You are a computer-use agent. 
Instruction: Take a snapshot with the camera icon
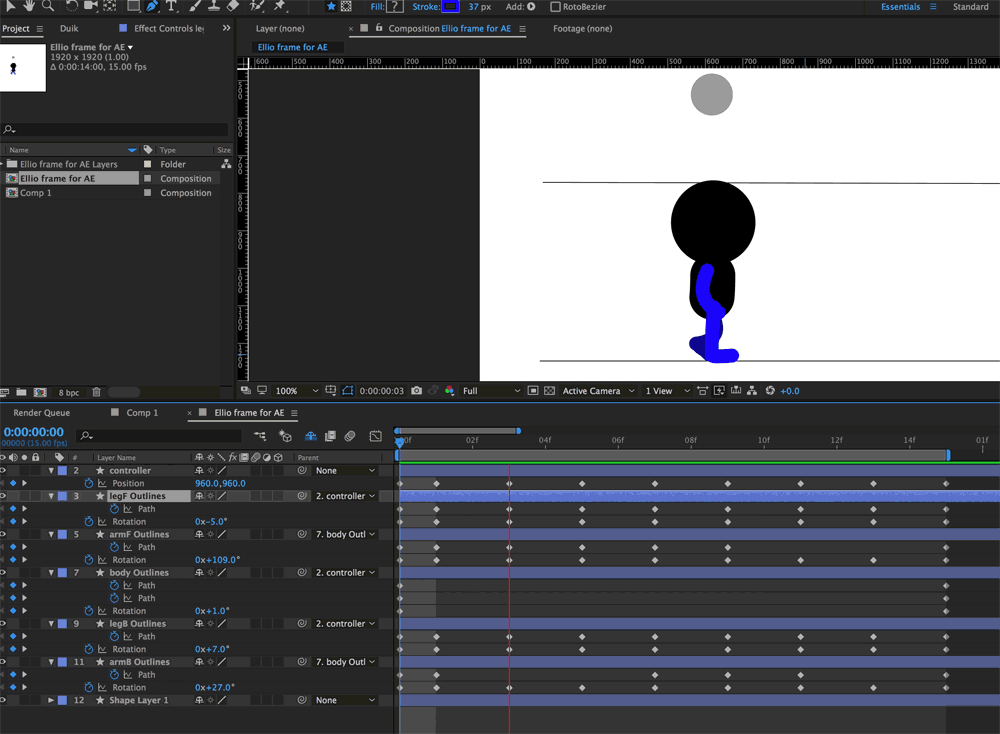point(416,391)
